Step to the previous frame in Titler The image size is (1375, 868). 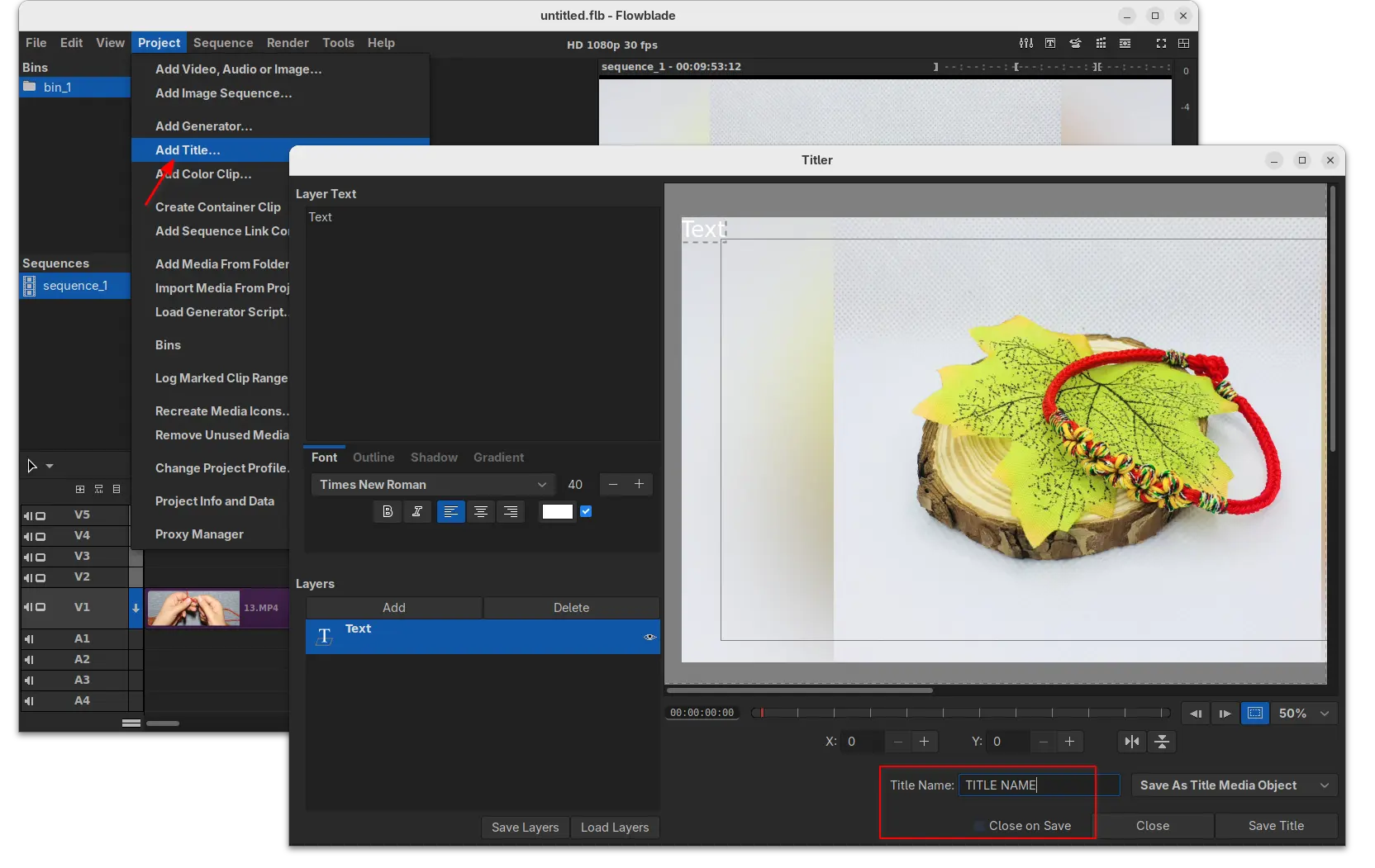(x=1195, y=714)
